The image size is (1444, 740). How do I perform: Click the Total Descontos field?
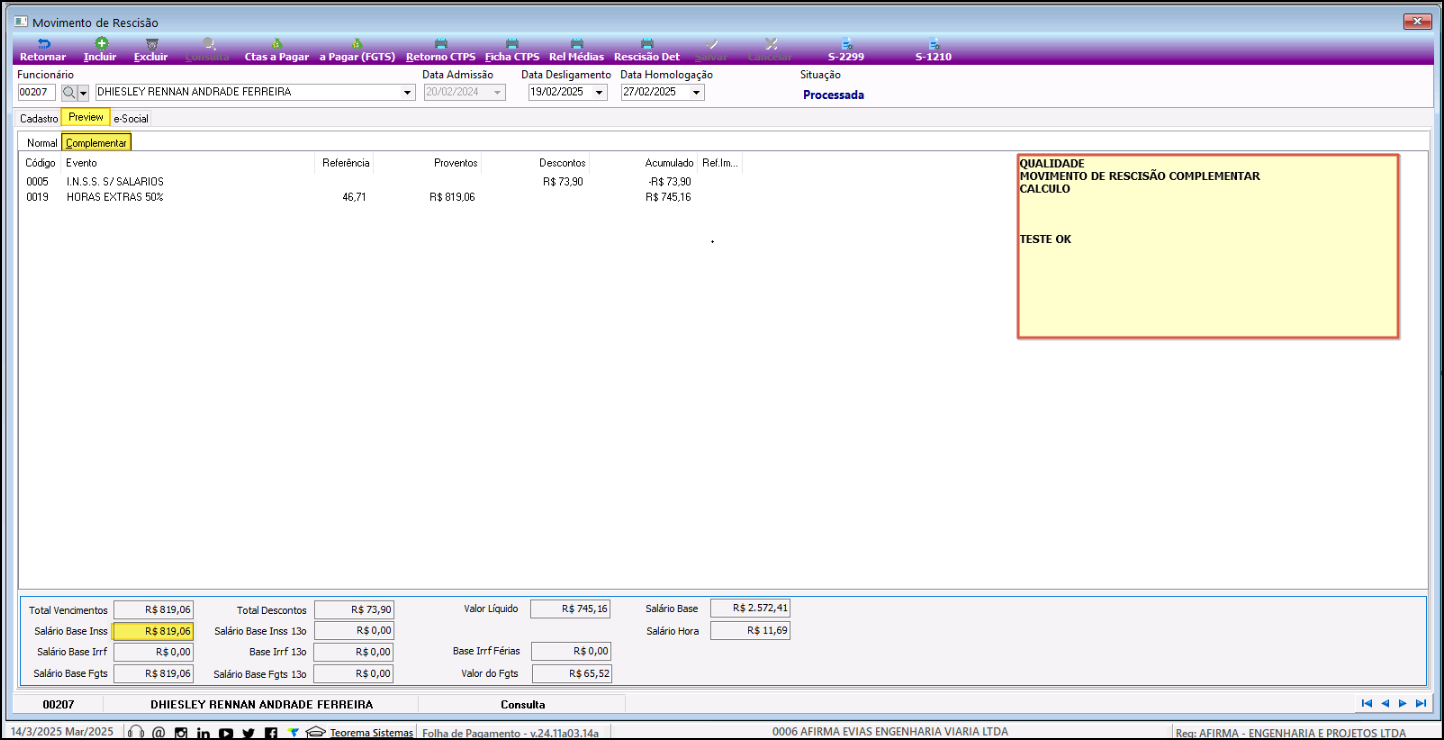click(x=354, y=609)
